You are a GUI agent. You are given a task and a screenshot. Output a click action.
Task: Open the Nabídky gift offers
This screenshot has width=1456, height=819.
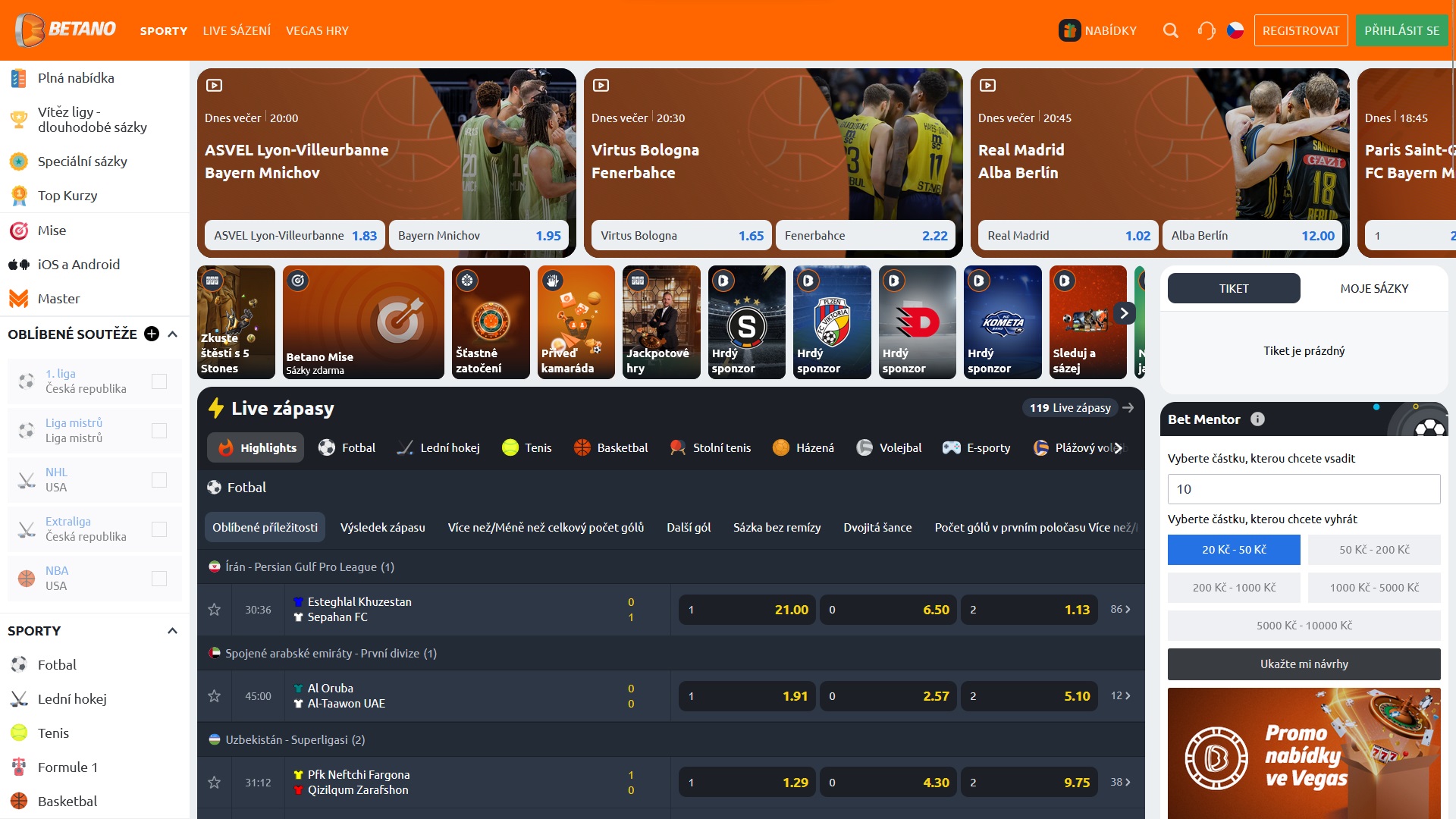(1098, 30)
